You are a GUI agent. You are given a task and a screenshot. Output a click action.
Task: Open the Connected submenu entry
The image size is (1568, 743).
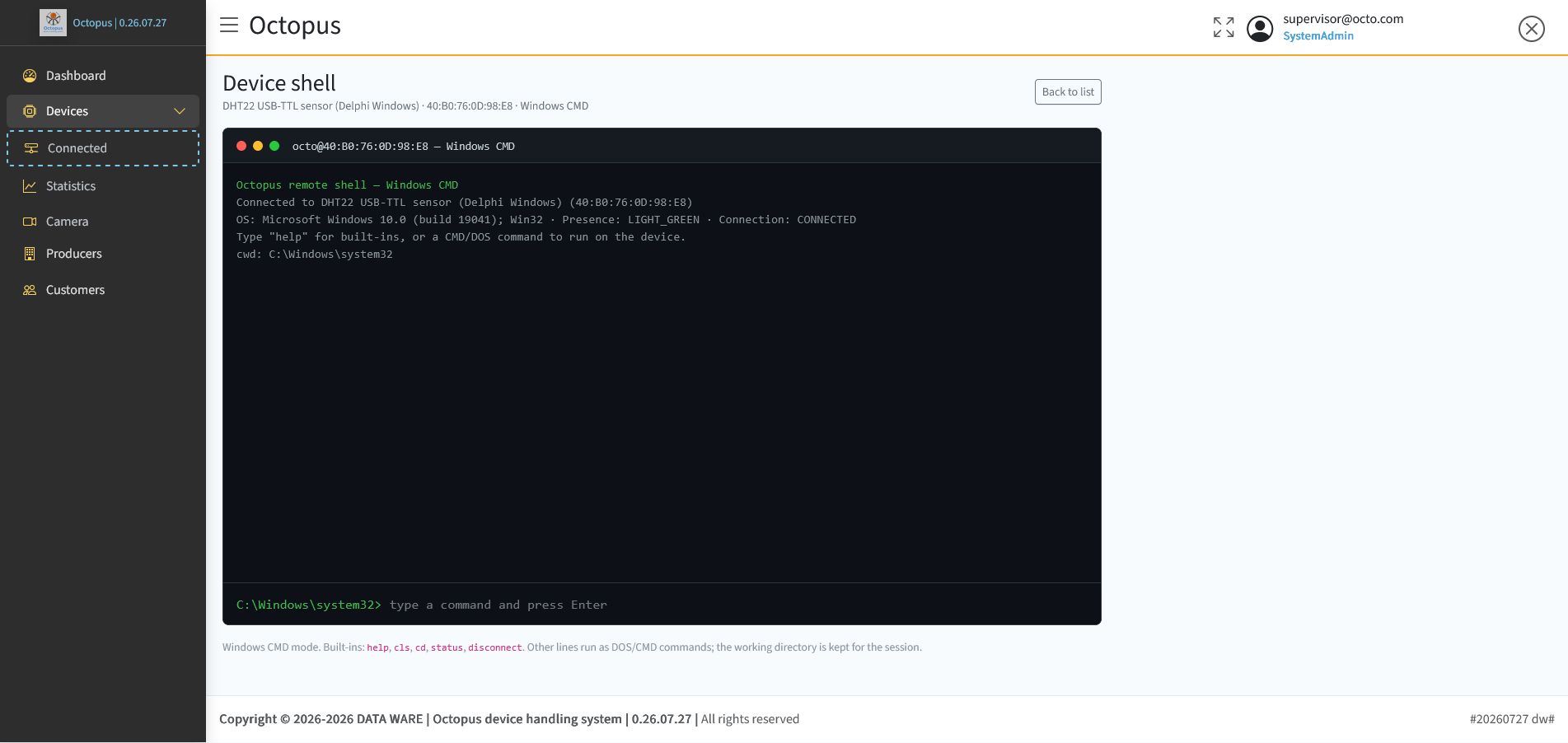[103, 148]
